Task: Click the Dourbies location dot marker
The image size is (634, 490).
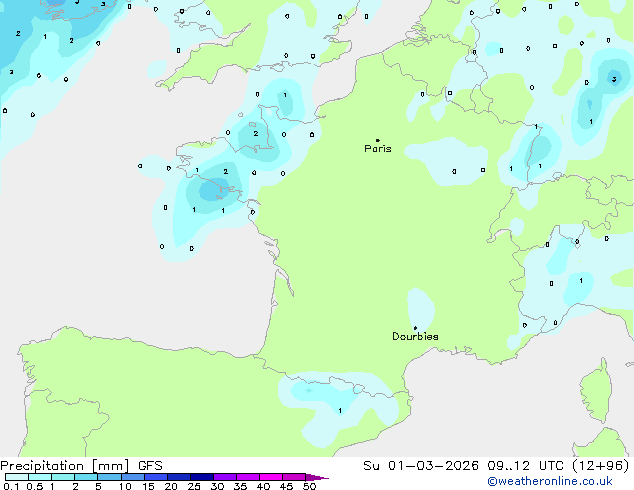Action: (415, 328)
